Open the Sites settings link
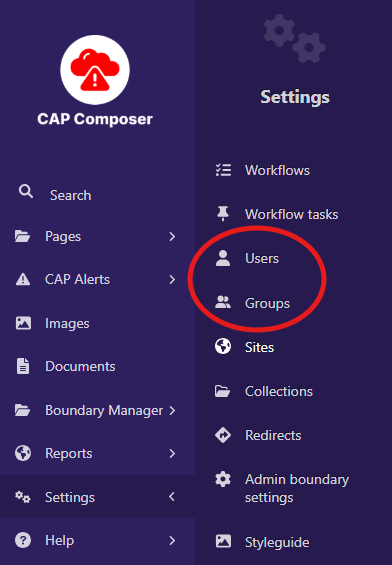This screenshot has height=565, width=392. coord(259,347)
